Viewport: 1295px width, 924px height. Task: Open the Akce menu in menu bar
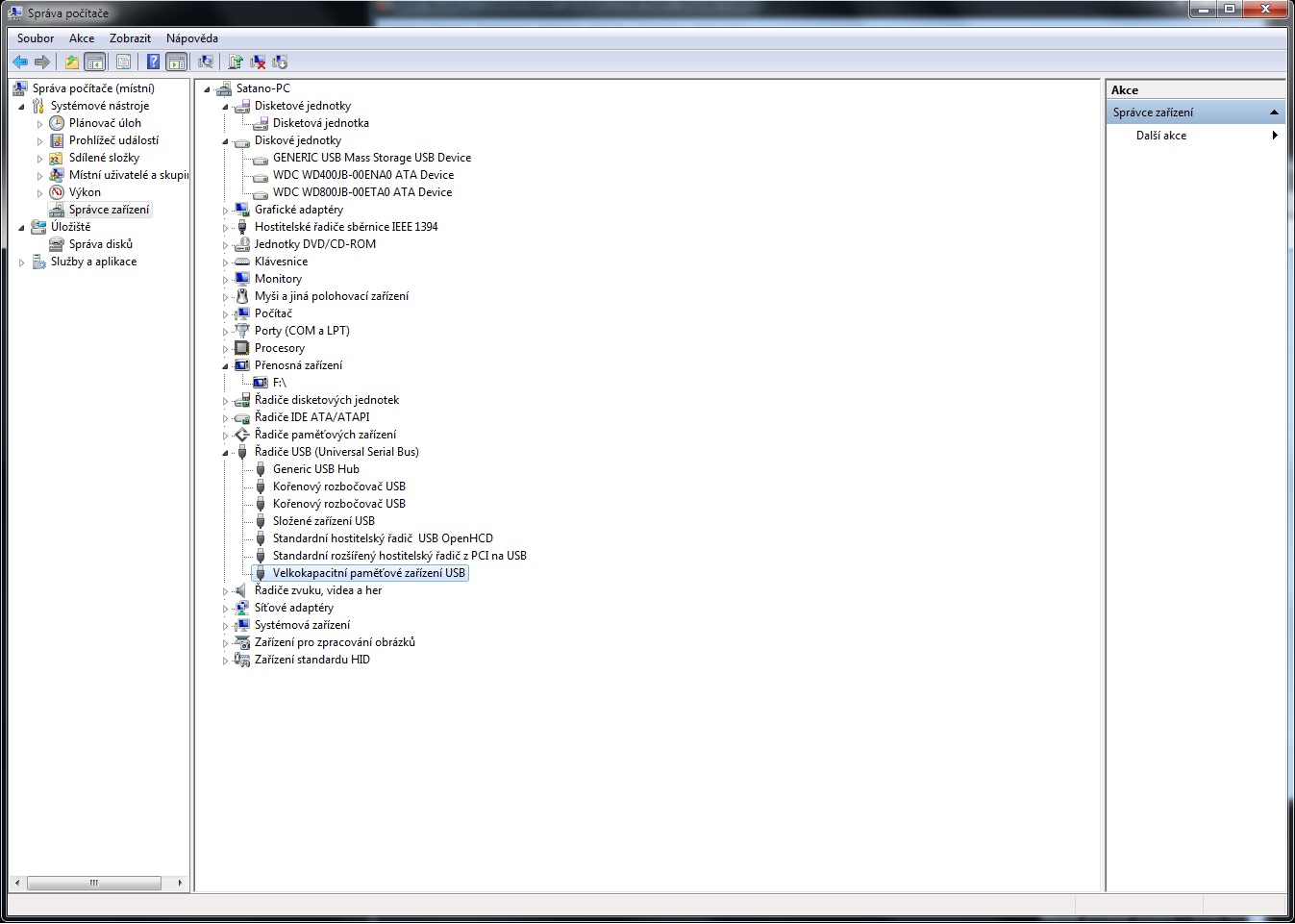(82, 38)
